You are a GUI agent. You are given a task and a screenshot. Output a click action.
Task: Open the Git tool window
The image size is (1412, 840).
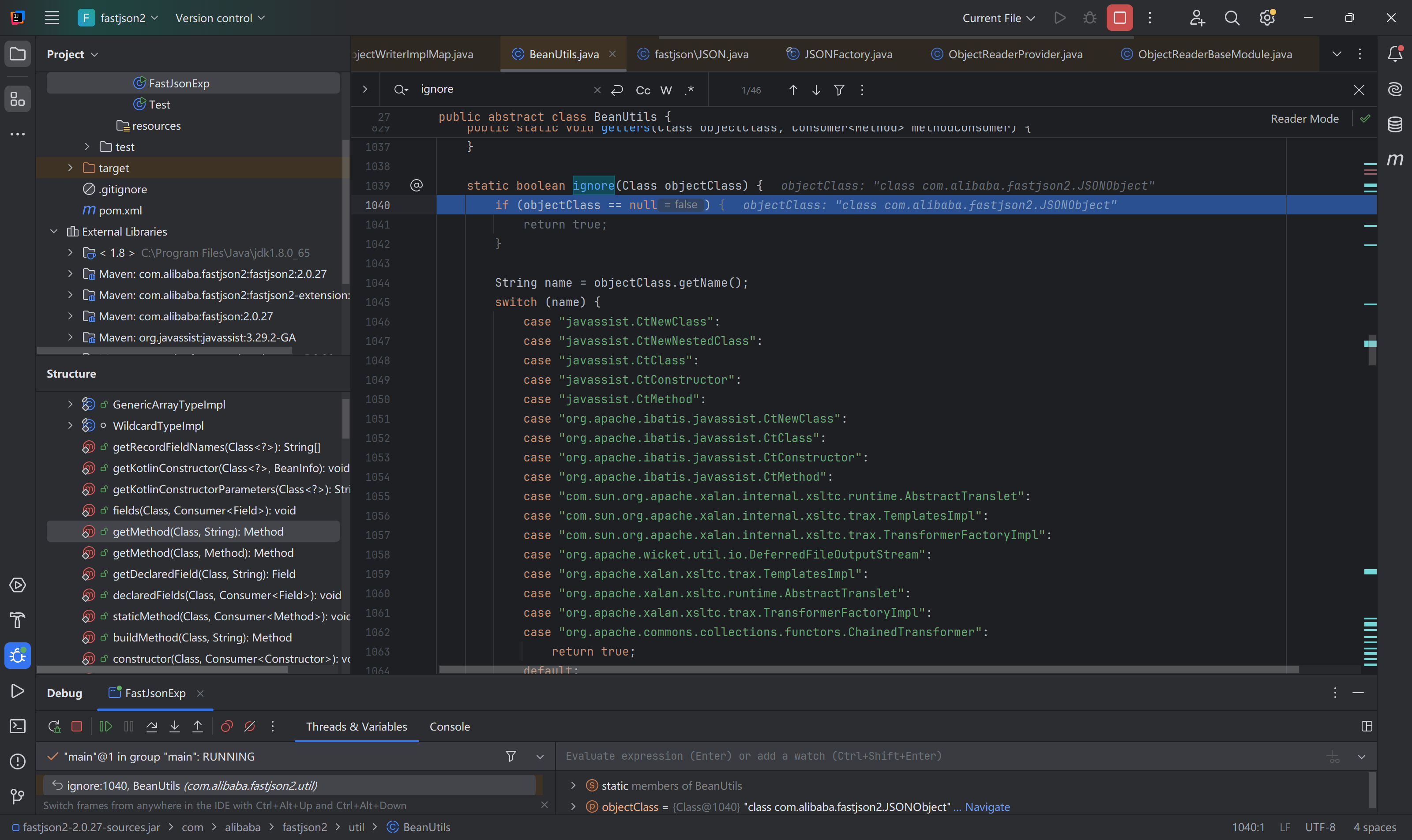point(18,796)
